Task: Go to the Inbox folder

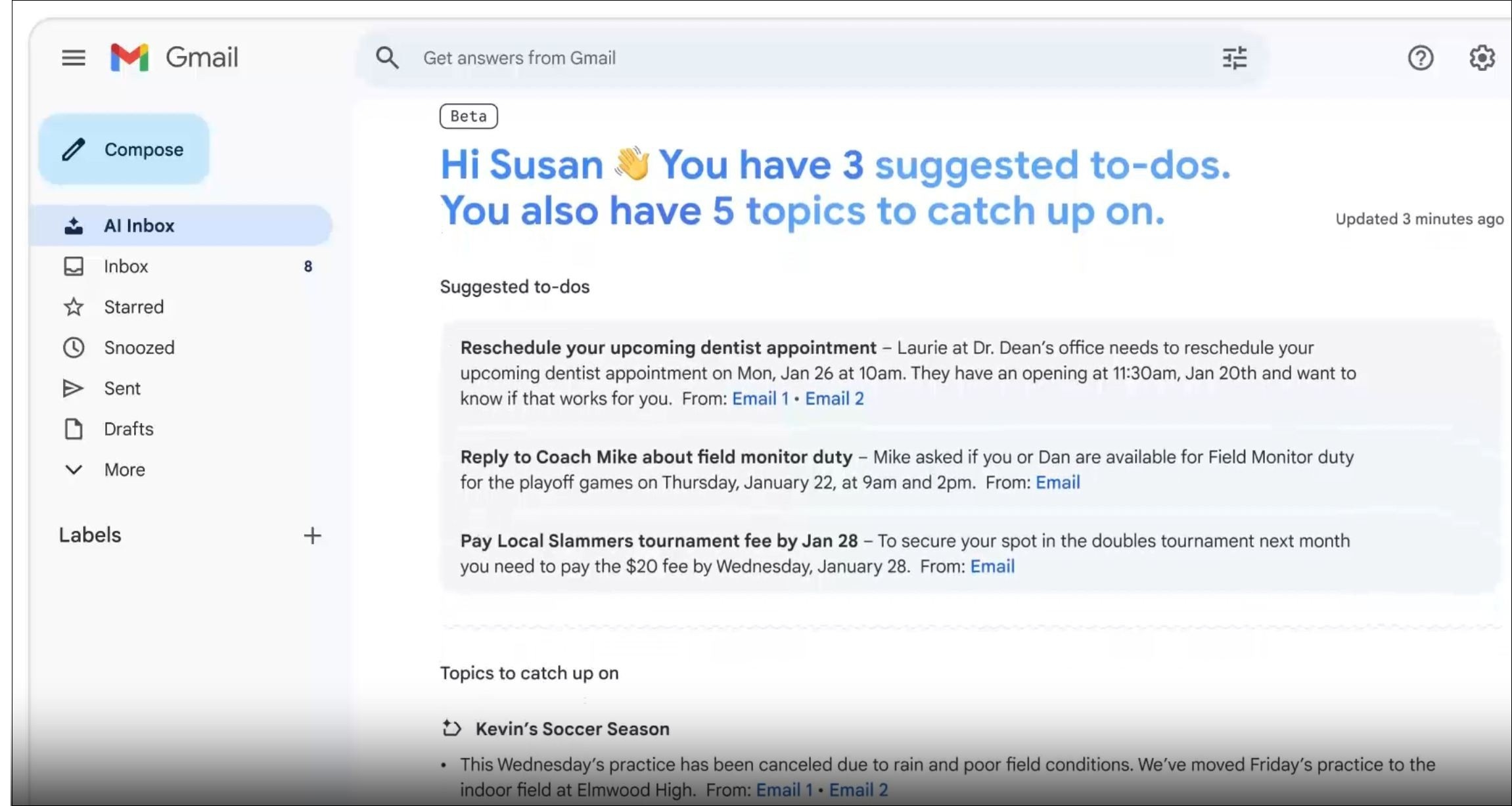Action: coord(126,266)
